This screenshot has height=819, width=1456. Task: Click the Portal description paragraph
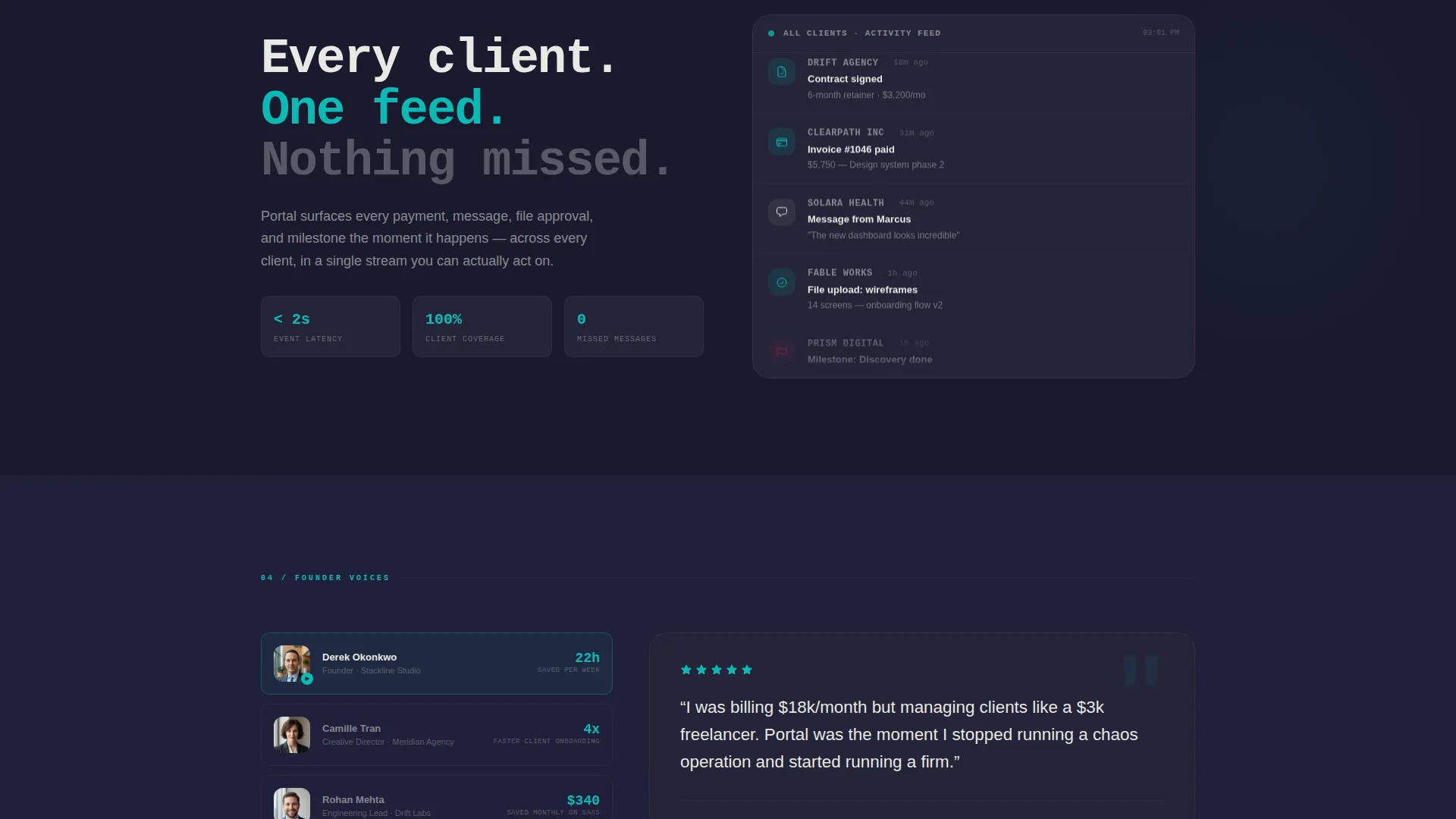[x=427, y=238]
